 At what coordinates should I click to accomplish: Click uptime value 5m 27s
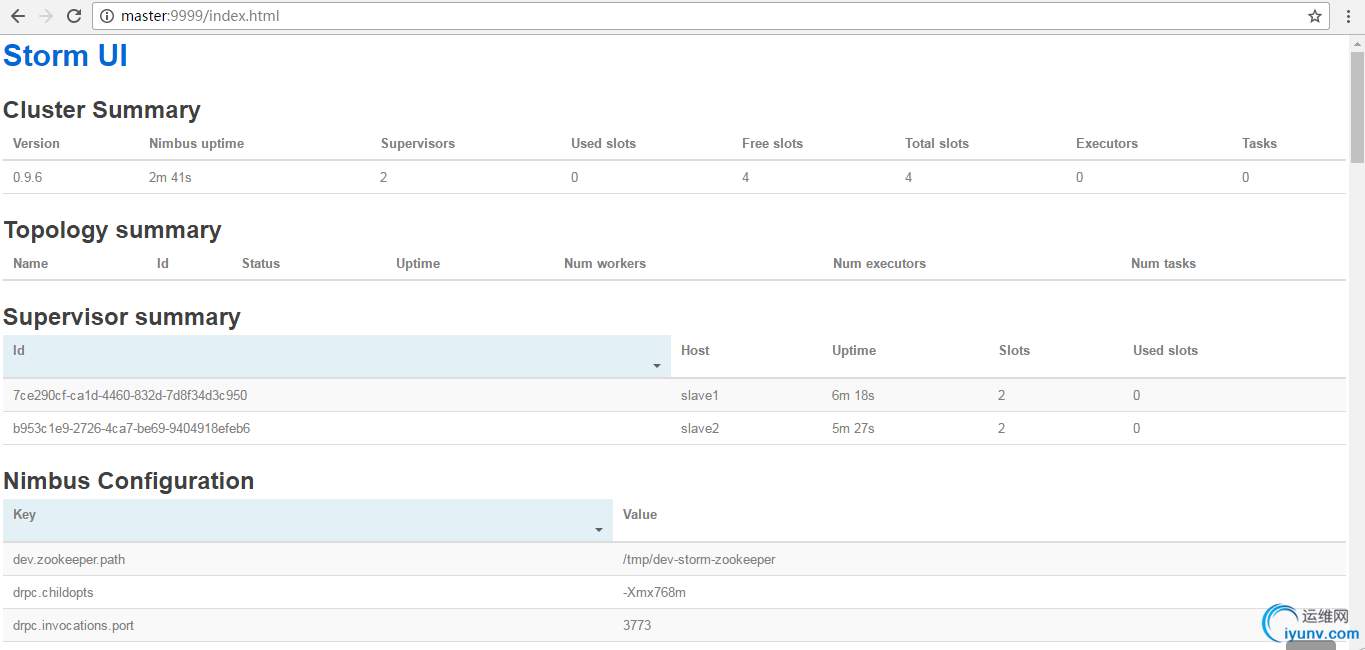[853, 428]
